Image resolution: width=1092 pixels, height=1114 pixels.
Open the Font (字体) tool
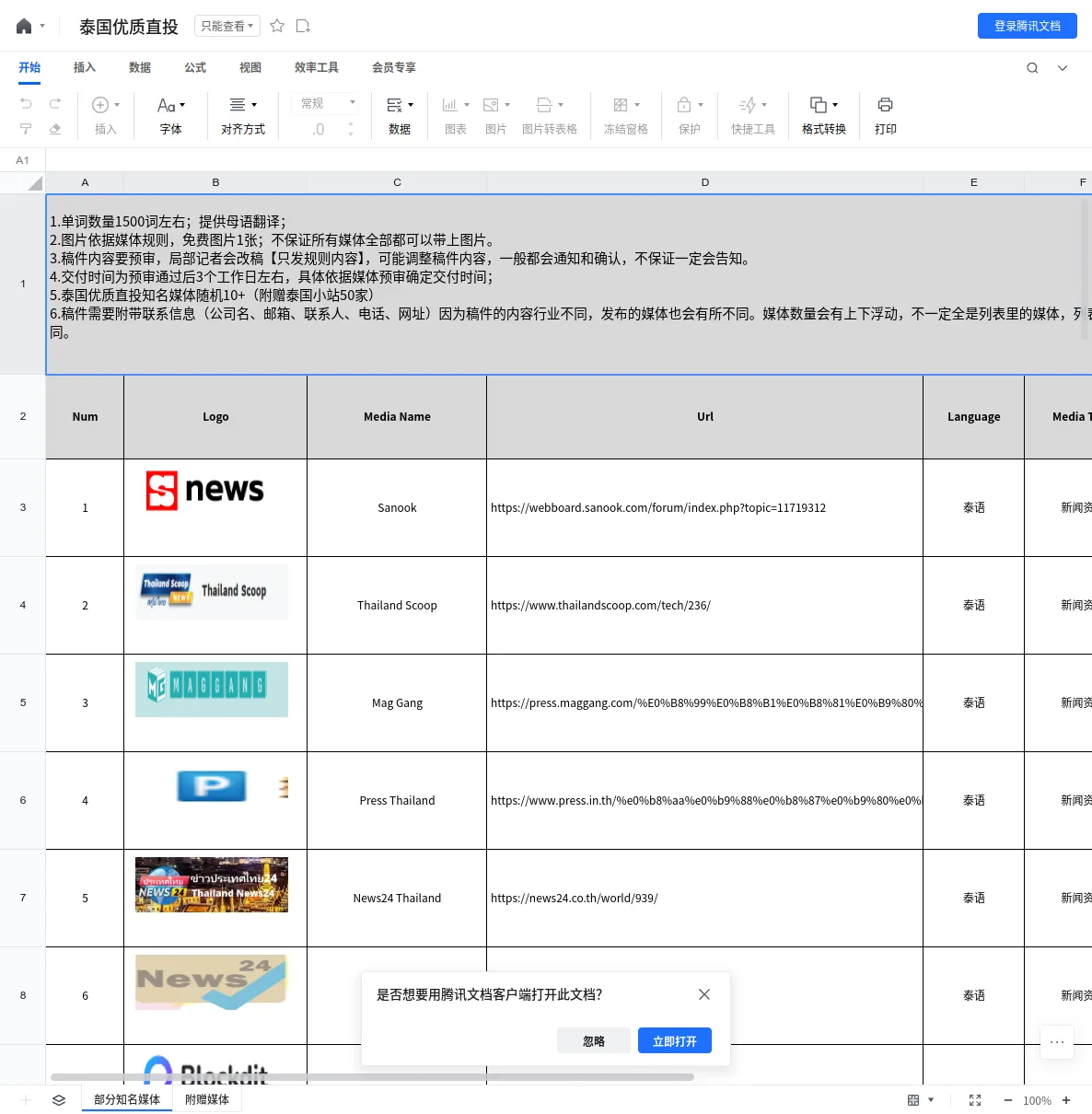(x=171, y=116)
